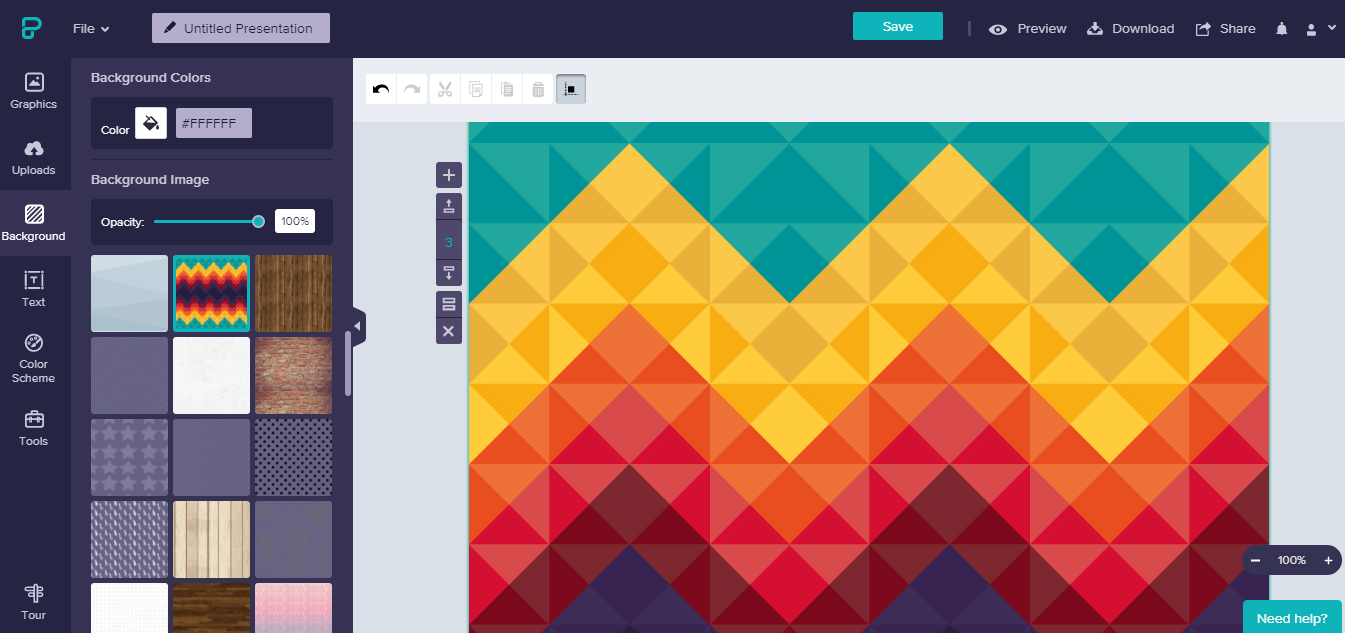Toggle the align-to-canvas toolbar icon

pos(571,89)
